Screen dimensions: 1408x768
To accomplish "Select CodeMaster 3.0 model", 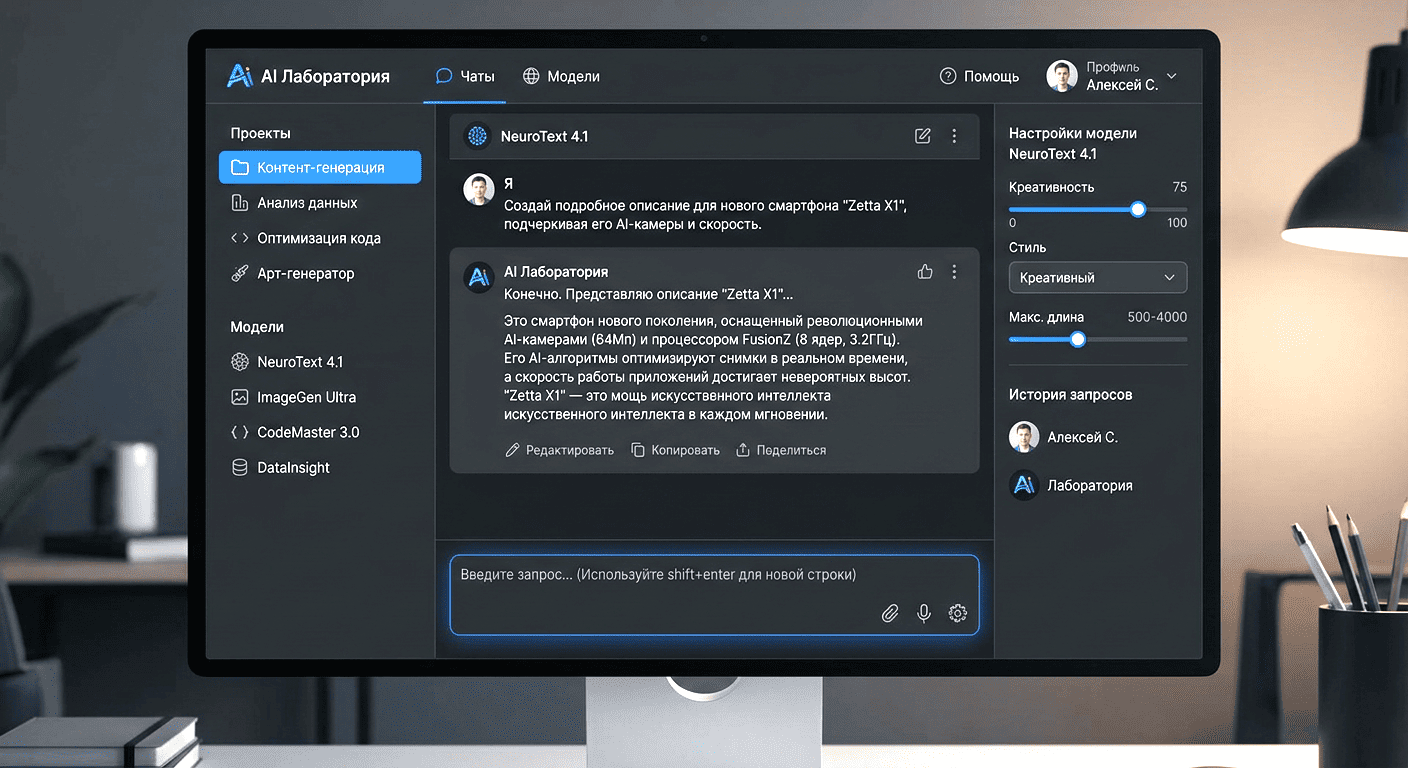I will coord(308,432).
